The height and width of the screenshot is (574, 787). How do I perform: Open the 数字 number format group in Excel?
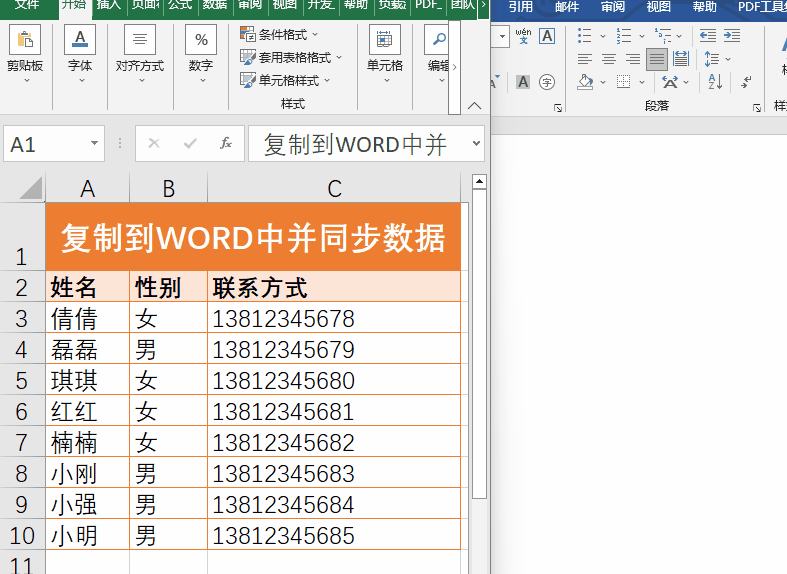click(x=201, y=55)
